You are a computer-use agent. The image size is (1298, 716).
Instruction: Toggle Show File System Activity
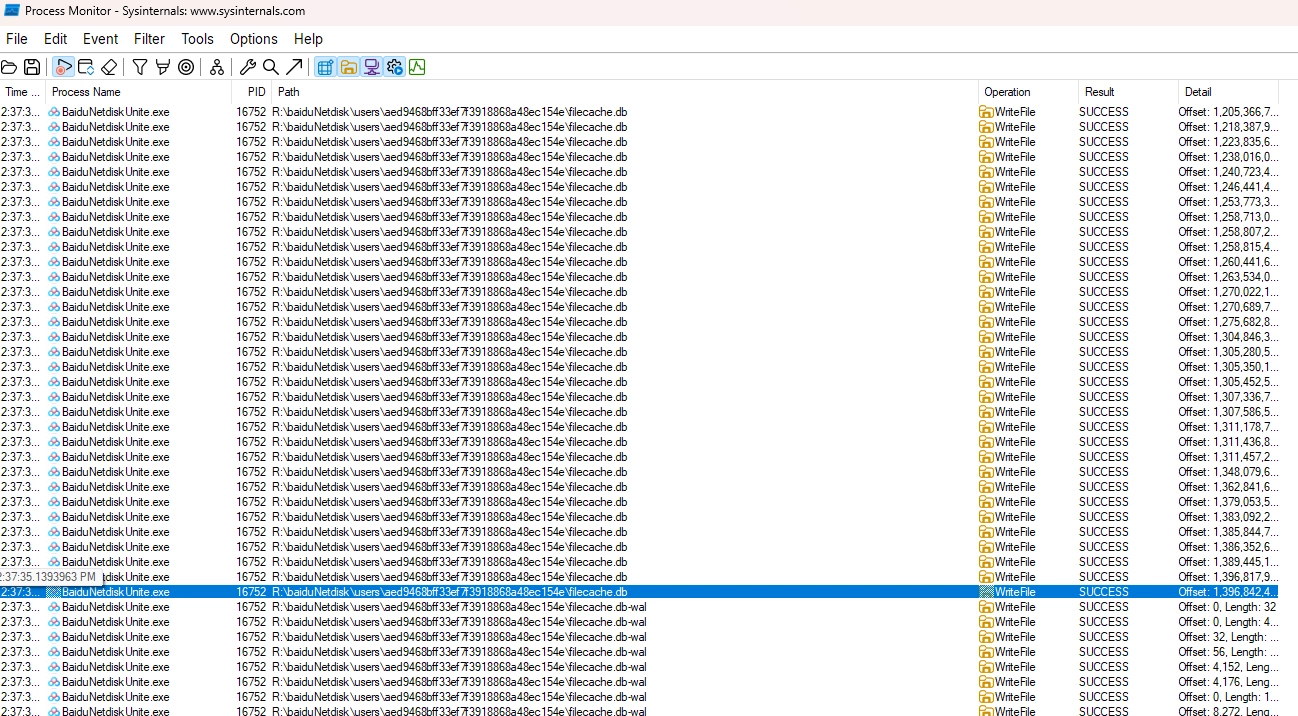348,67
